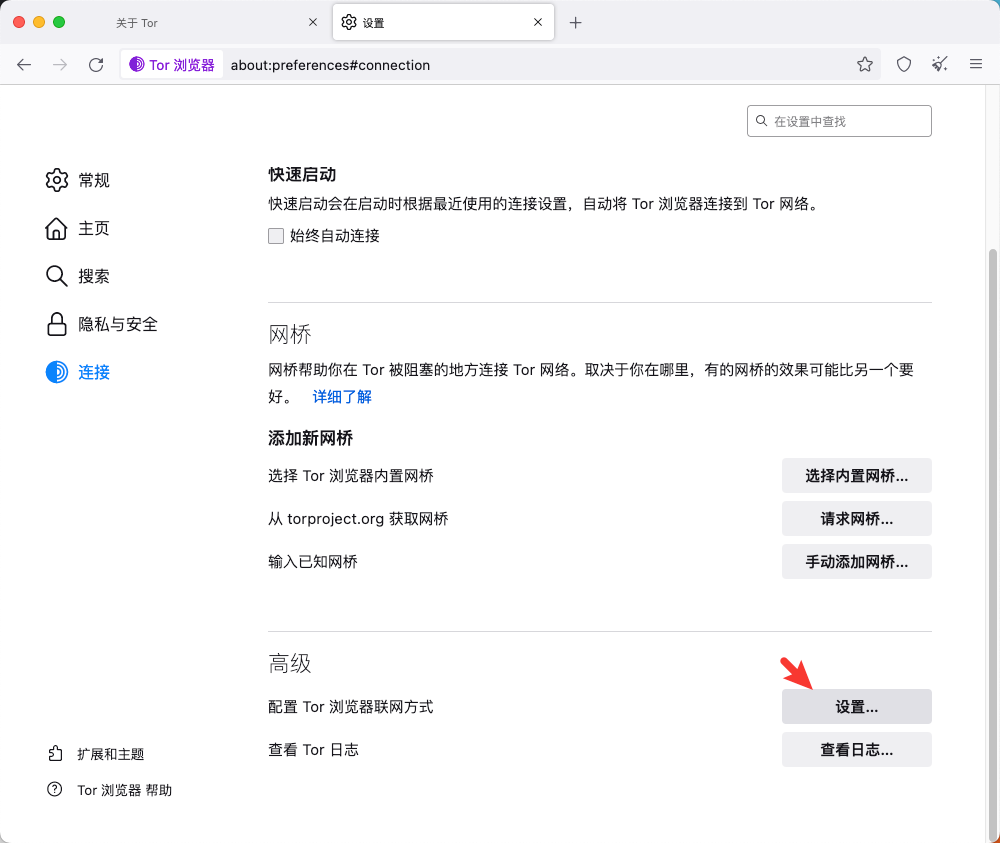Open the security level shield icon
This screenshot has height=843, width=1000.
tap(904, 64)
